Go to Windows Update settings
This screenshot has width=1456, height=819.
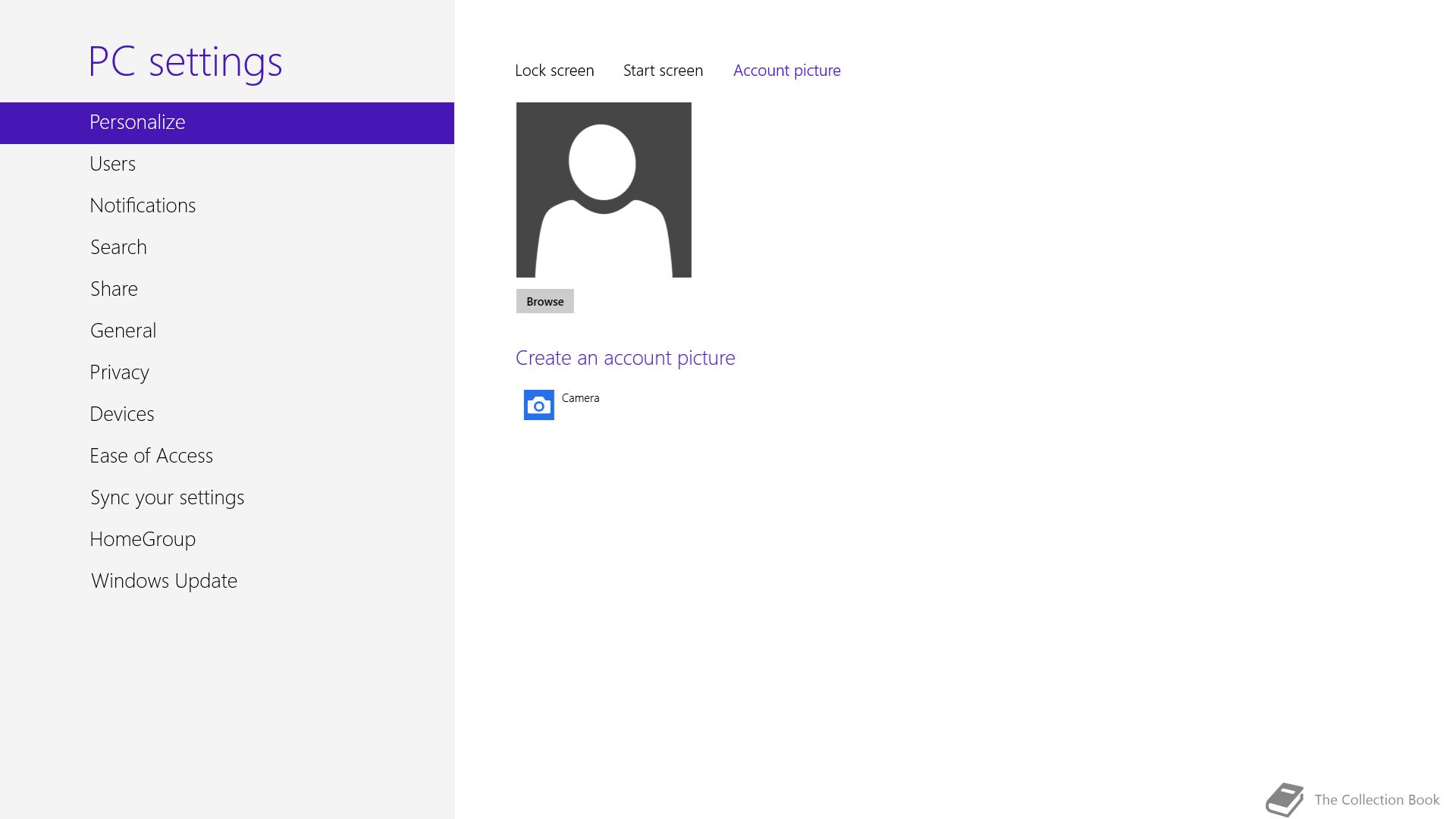click(x=227, y=581)
